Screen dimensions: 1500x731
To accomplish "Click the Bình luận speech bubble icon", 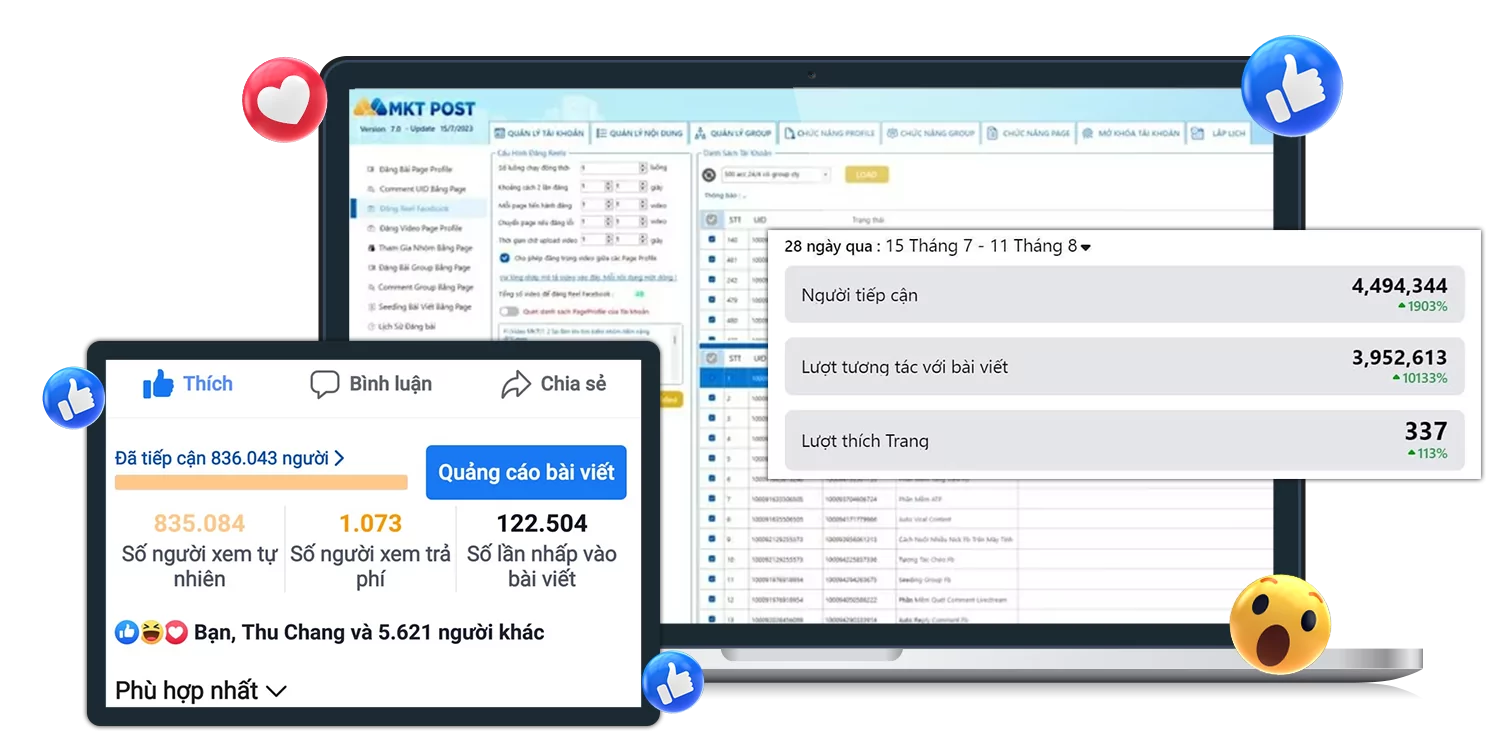I will pos(325,385).
